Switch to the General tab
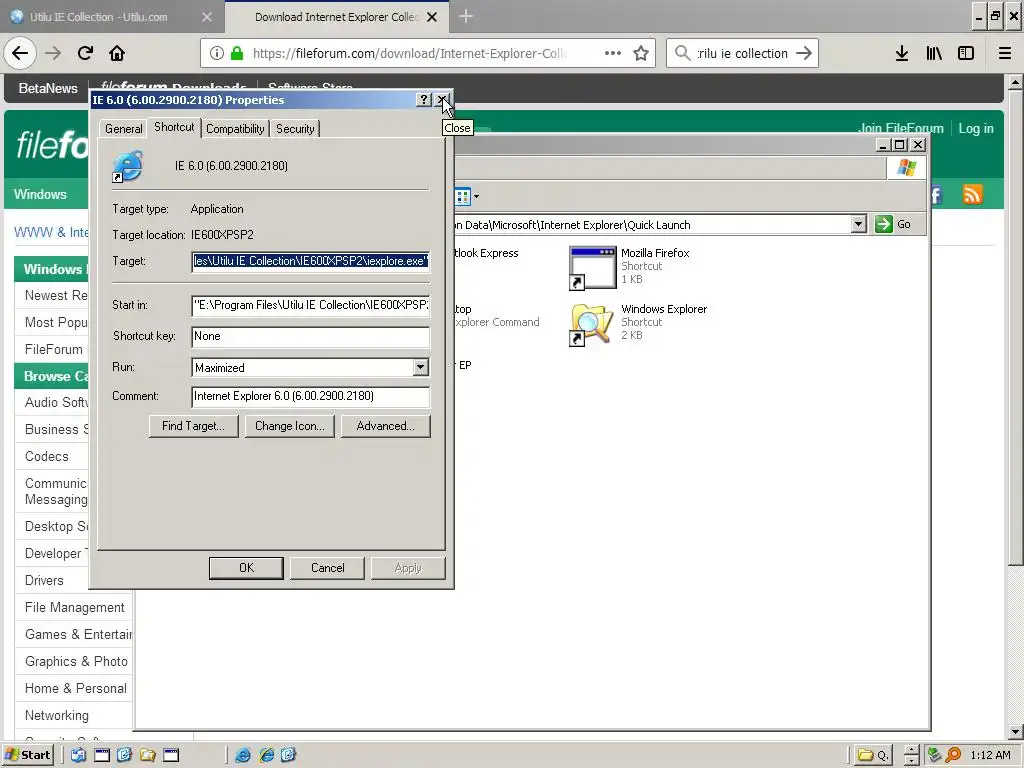 [123, 129]
